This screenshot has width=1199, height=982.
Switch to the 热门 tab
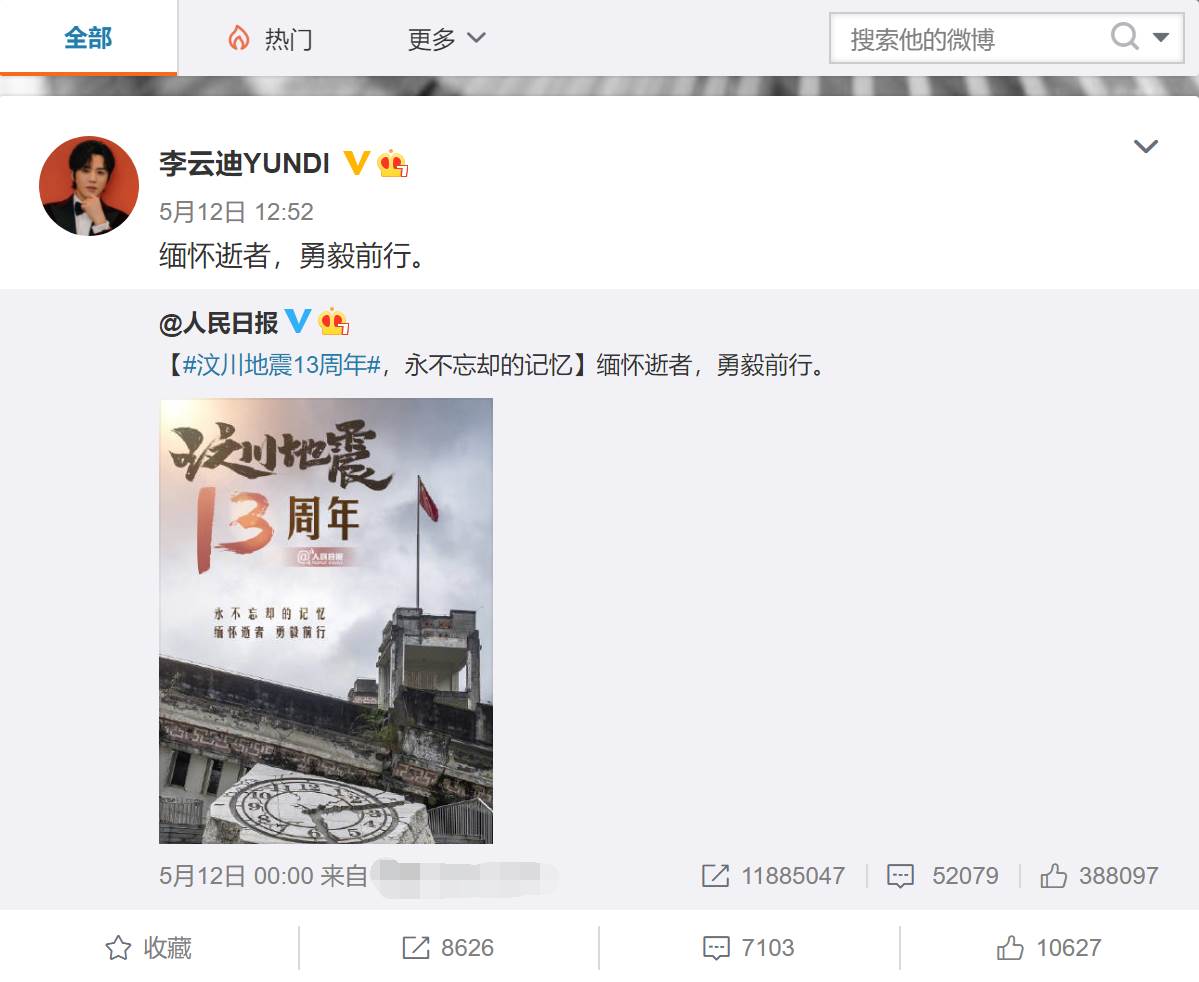click(x=270, y=38)
